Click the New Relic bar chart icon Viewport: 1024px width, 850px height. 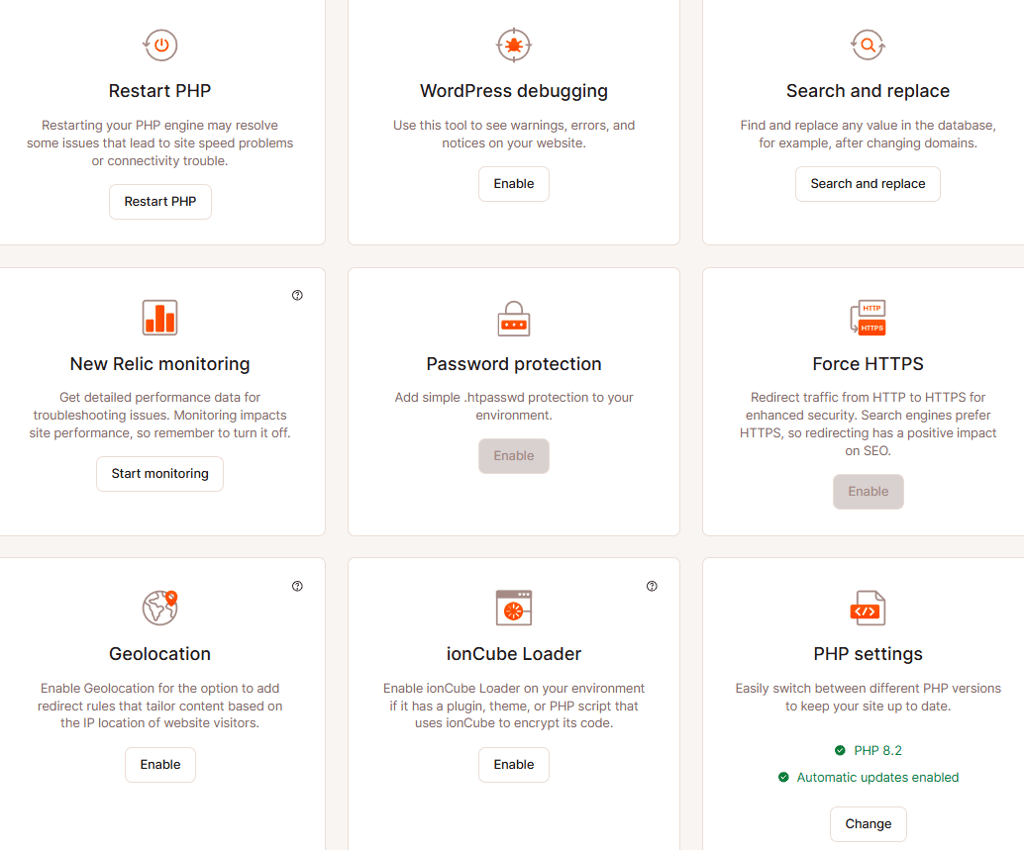pos(160,317)
